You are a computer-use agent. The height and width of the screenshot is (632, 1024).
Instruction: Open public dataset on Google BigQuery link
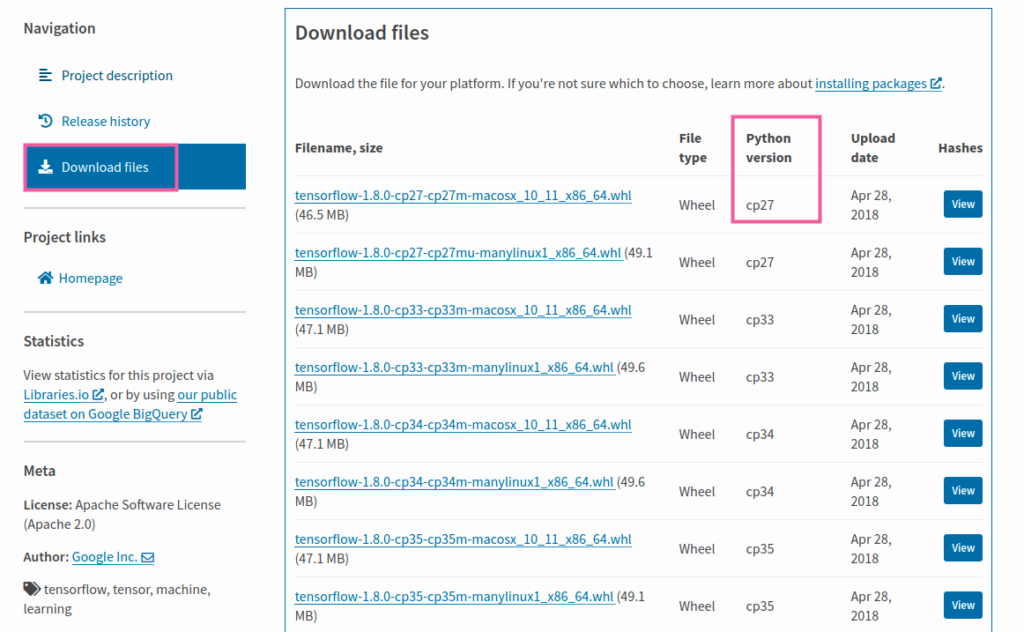click(131, 404)
